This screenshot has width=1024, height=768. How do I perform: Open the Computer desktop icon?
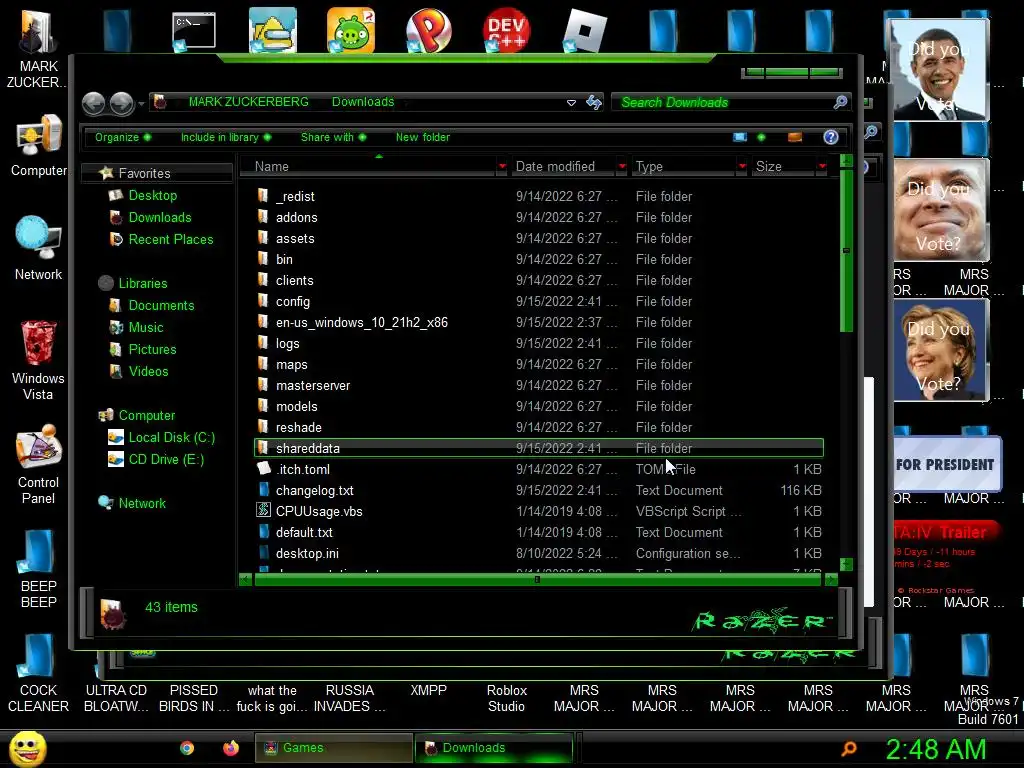39,145
